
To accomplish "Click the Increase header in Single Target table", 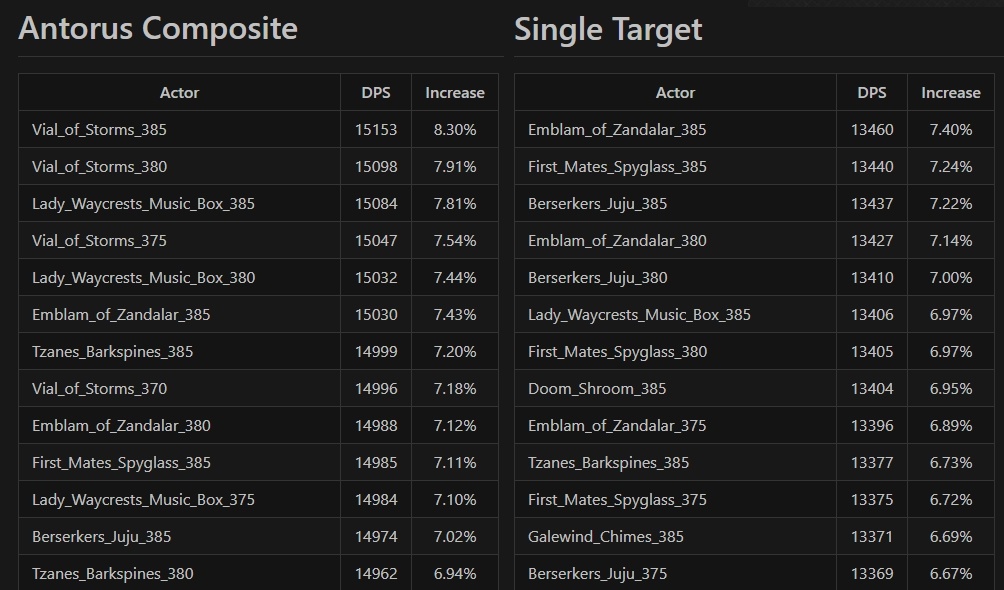I will click(x=950, y=93).
